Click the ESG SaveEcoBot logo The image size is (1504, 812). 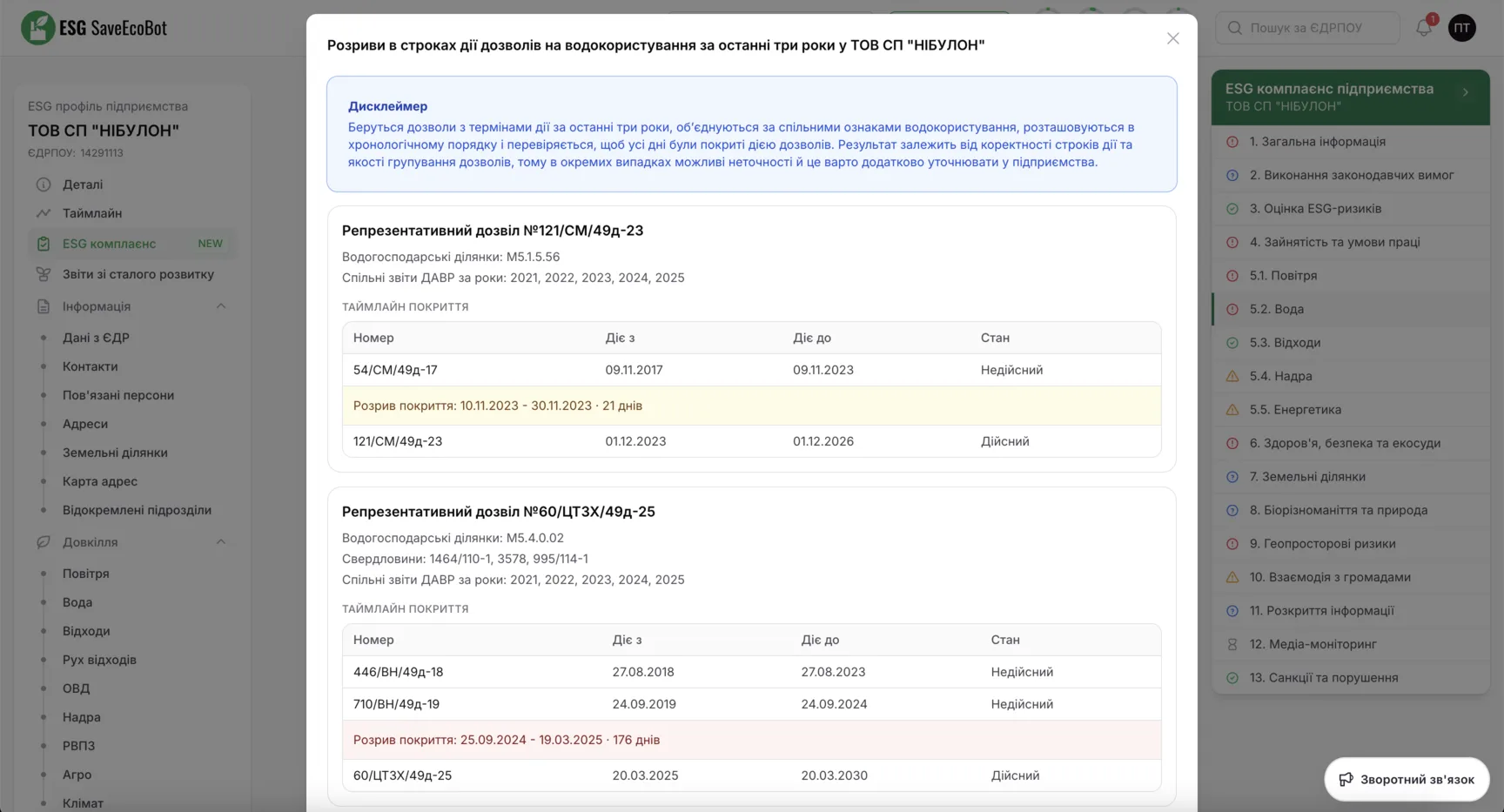[x=94, y=28]
